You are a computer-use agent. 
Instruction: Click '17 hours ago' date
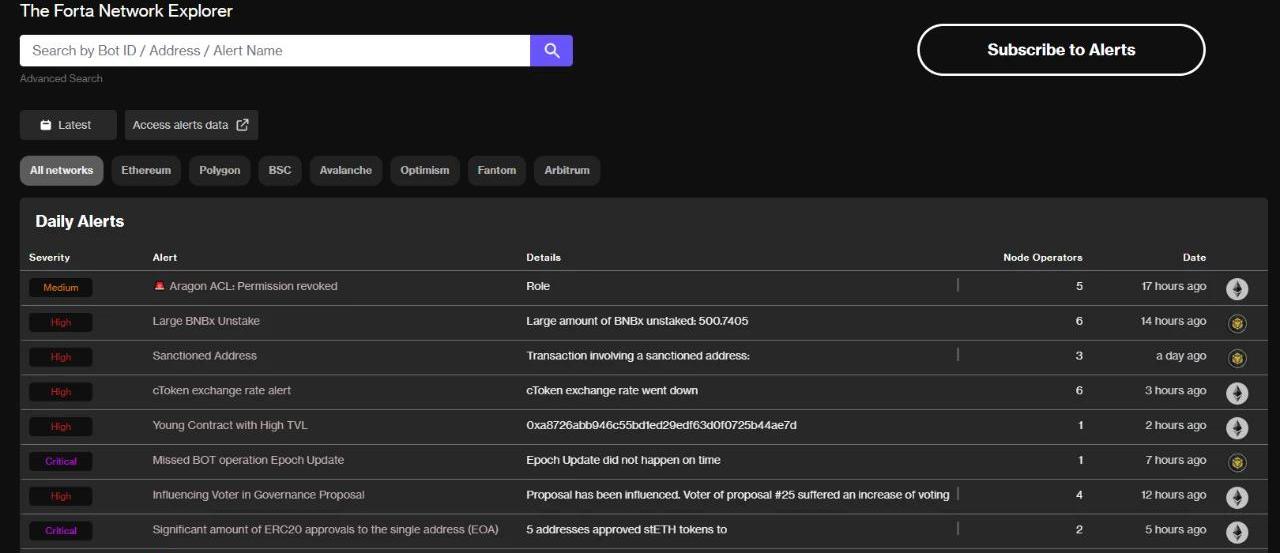(1174, 286)
